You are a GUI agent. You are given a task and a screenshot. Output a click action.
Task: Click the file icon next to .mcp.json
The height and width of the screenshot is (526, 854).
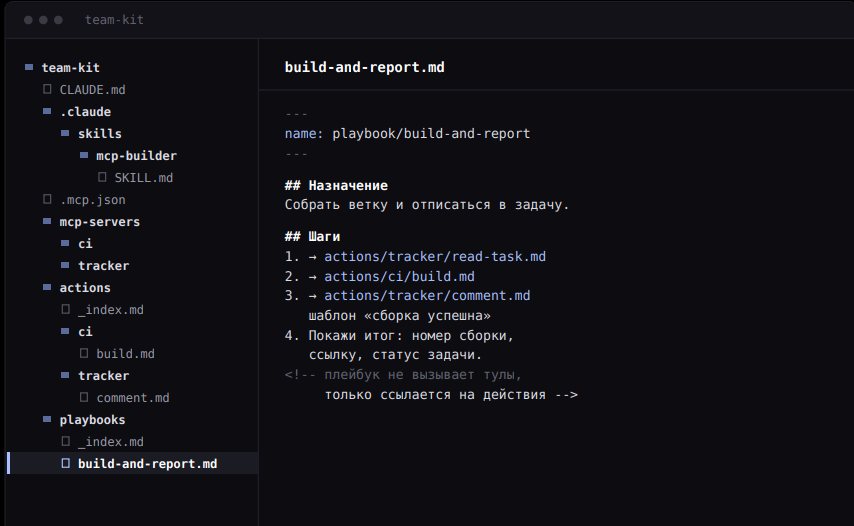47,199
